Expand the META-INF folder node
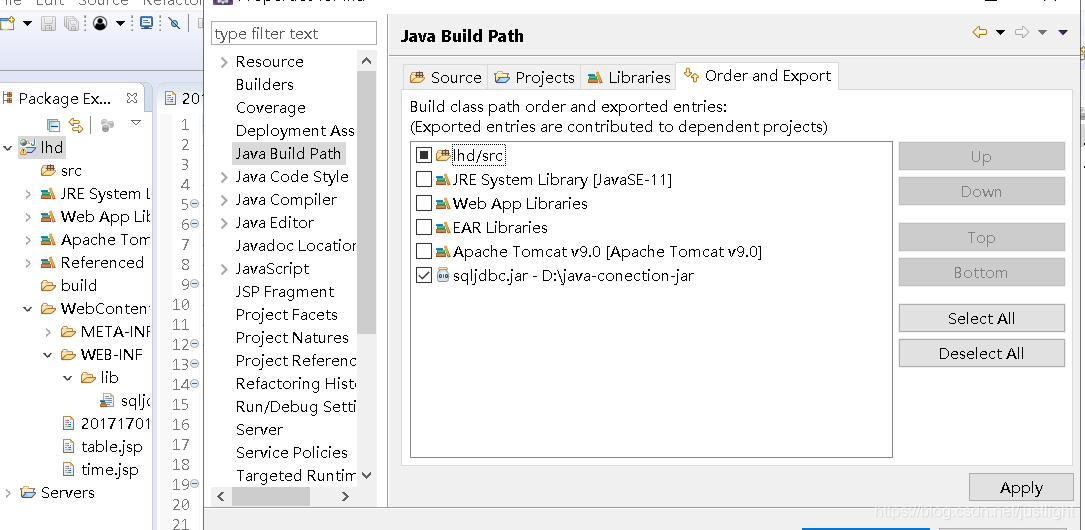 point(48,331)
